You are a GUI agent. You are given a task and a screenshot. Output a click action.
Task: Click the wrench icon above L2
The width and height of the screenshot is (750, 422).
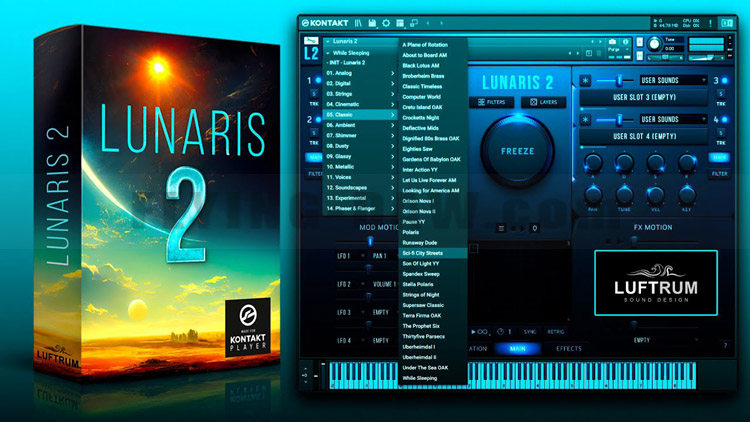[311, 41]
